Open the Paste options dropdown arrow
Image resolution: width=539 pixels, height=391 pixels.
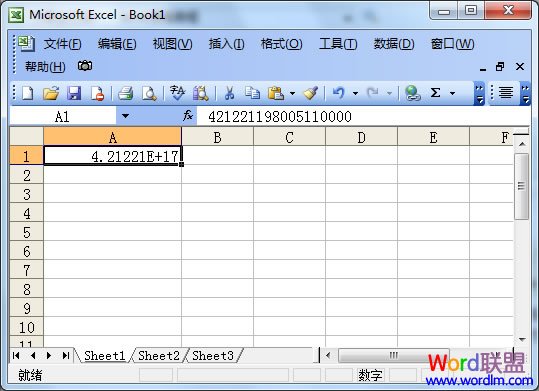292,93
